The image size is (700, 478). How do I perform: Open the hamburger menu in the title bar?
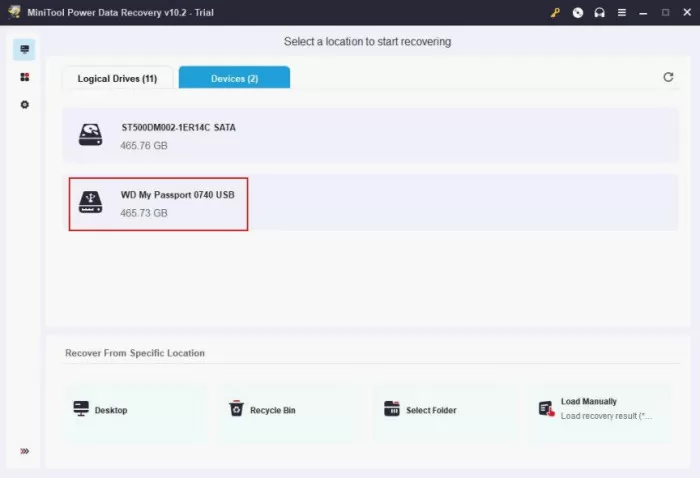click(x=621, y=12)
